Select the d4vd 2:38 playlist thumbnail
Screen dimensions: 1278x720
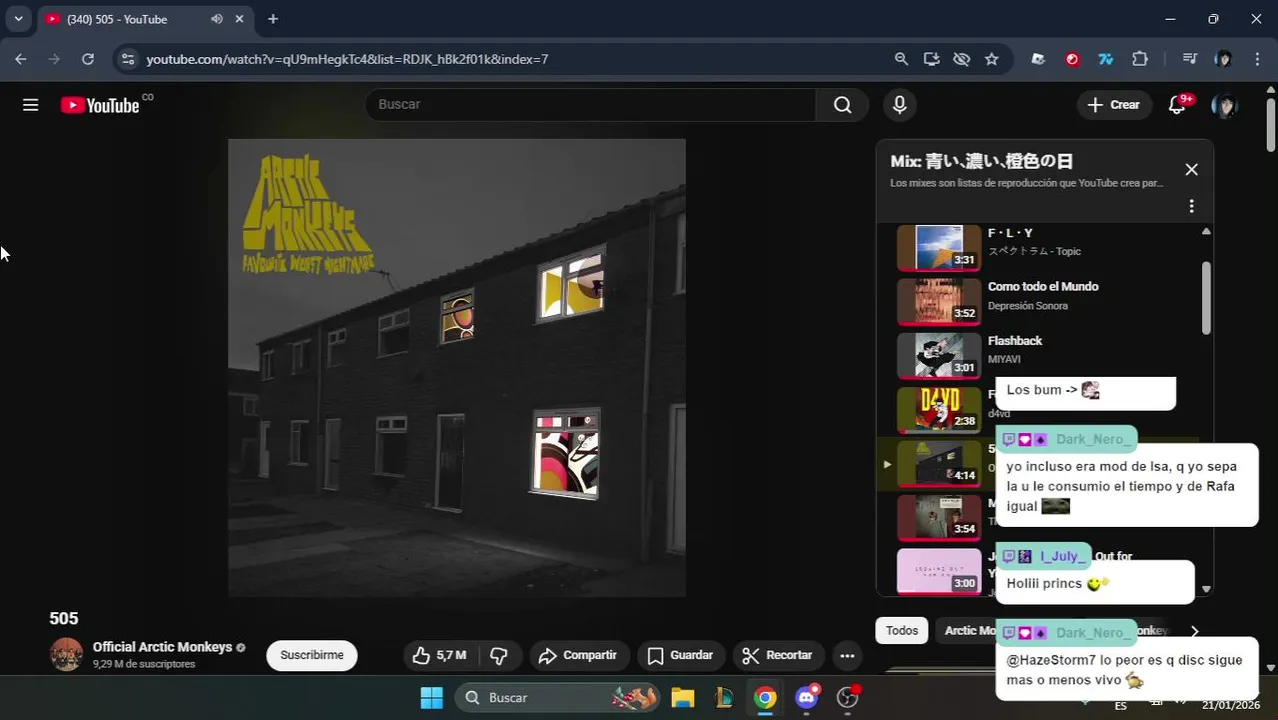938,408
